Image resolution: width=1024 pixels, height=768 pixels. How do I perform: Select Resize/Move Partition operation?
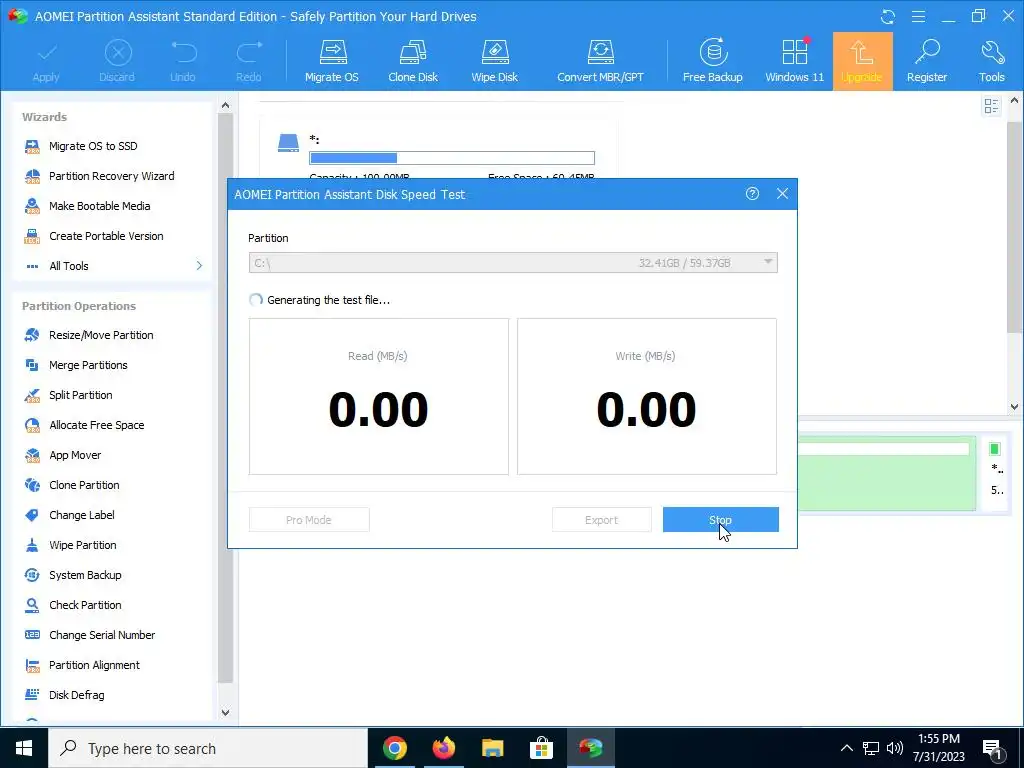tap(101, 335)
